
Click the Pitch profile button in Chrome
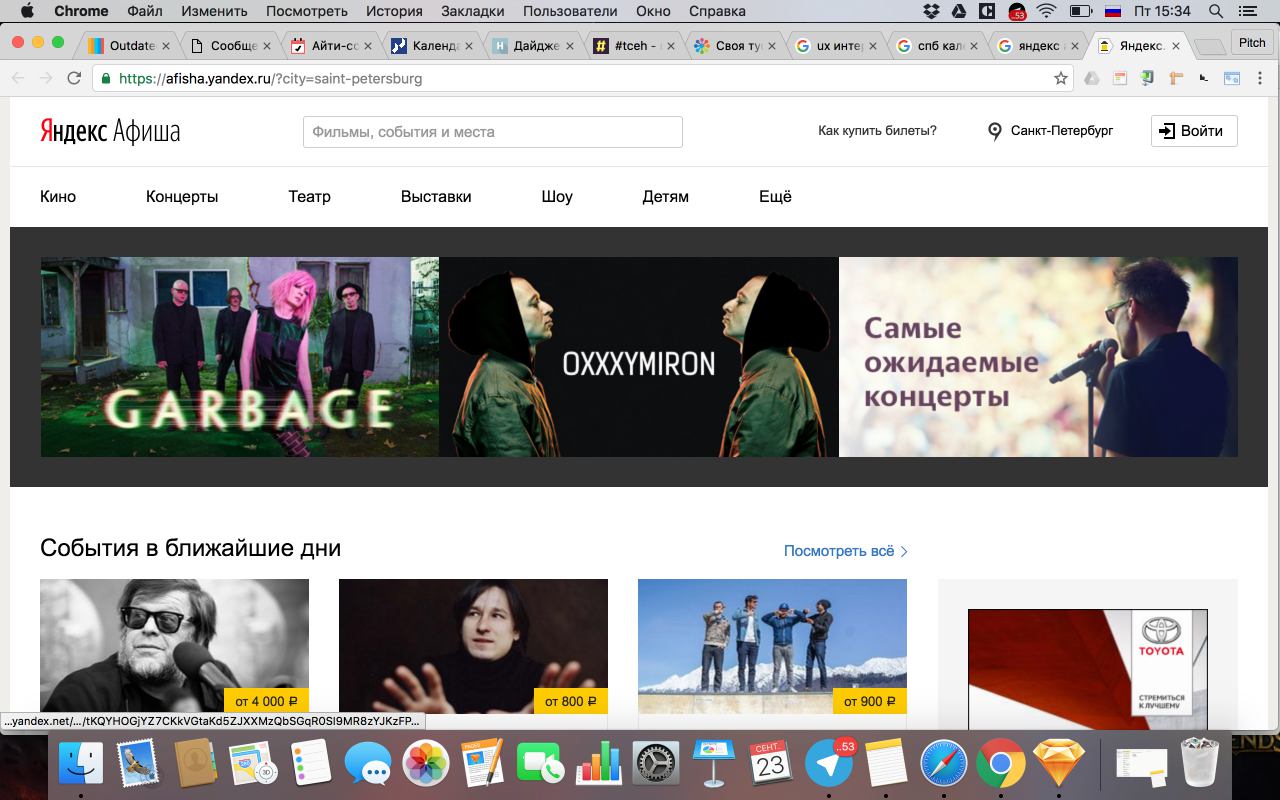(1252, 42)
